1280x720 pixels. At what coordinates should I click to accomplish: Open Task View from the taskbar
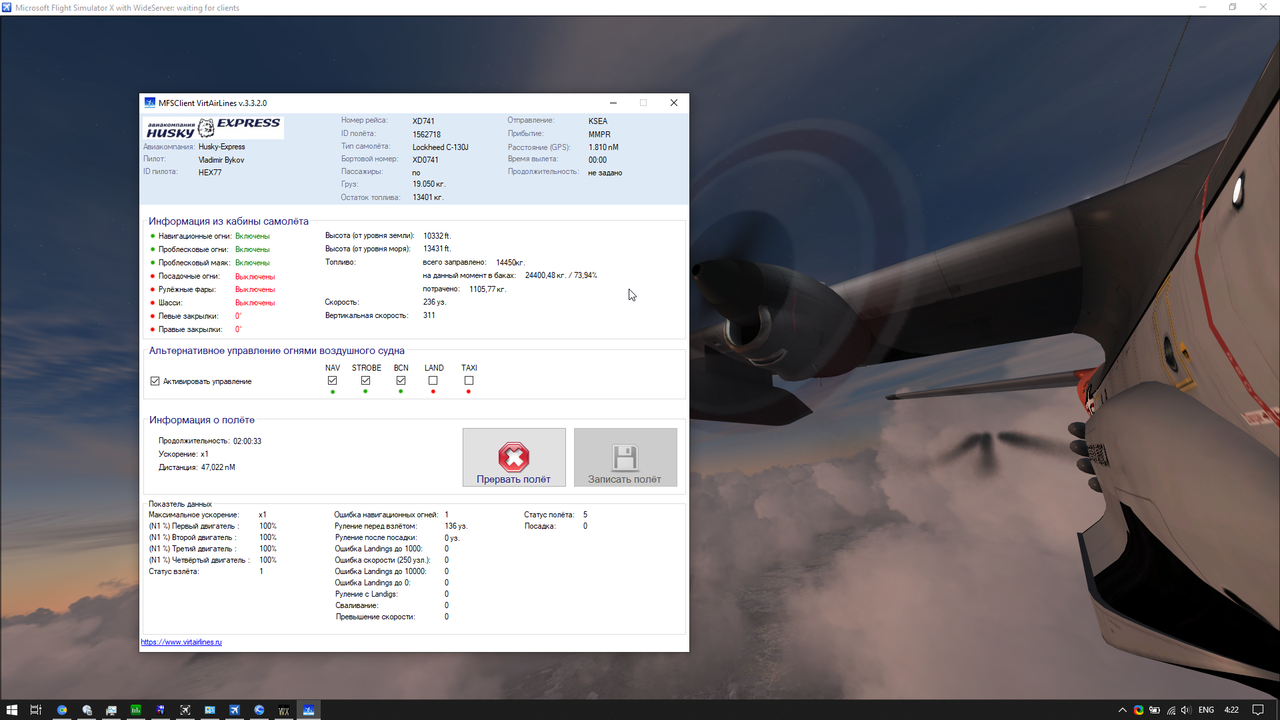(x=36, y=710)
